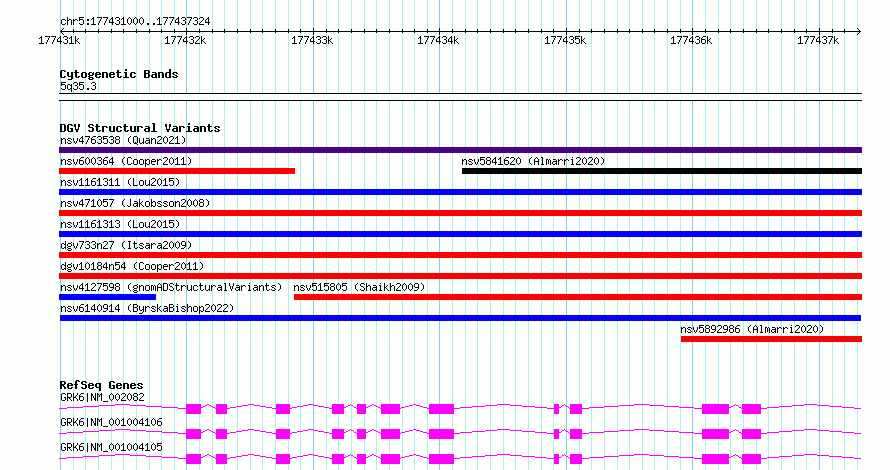Click the 177433k ruler label
Image resolution: width=890 pixels, height=470 pixels.
(312, 40)
